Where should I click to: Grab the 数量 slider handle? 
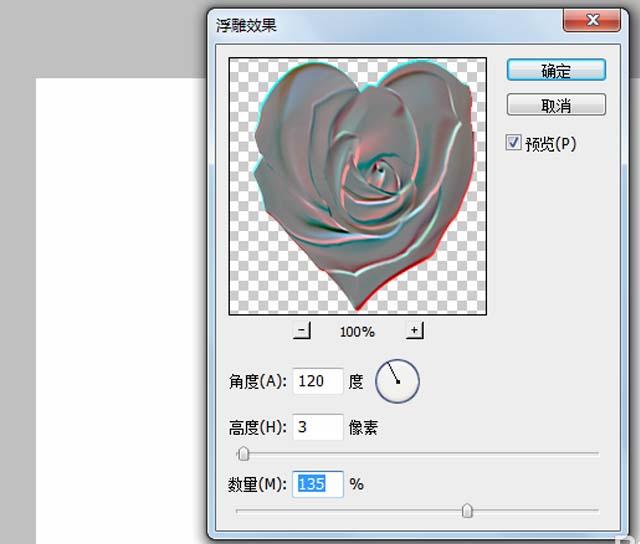point(467,510)
